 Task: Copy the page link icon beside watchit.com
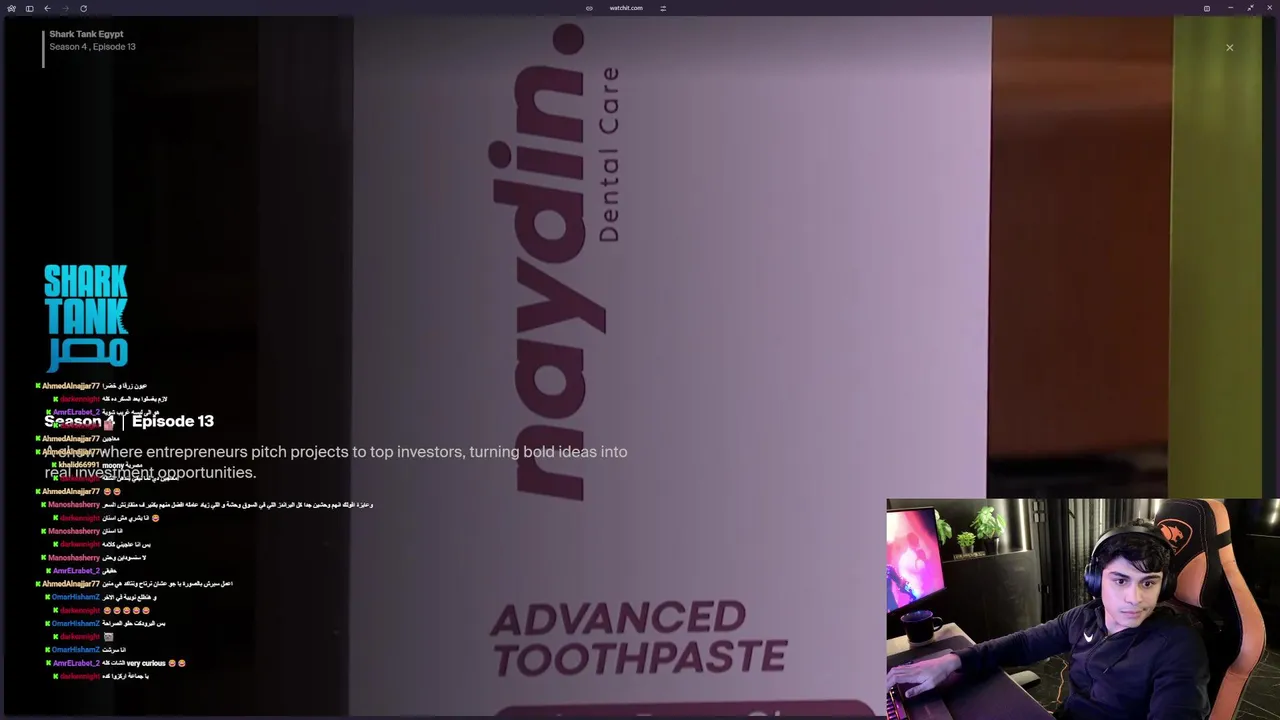pyautogui.click(x=589, y=8)
